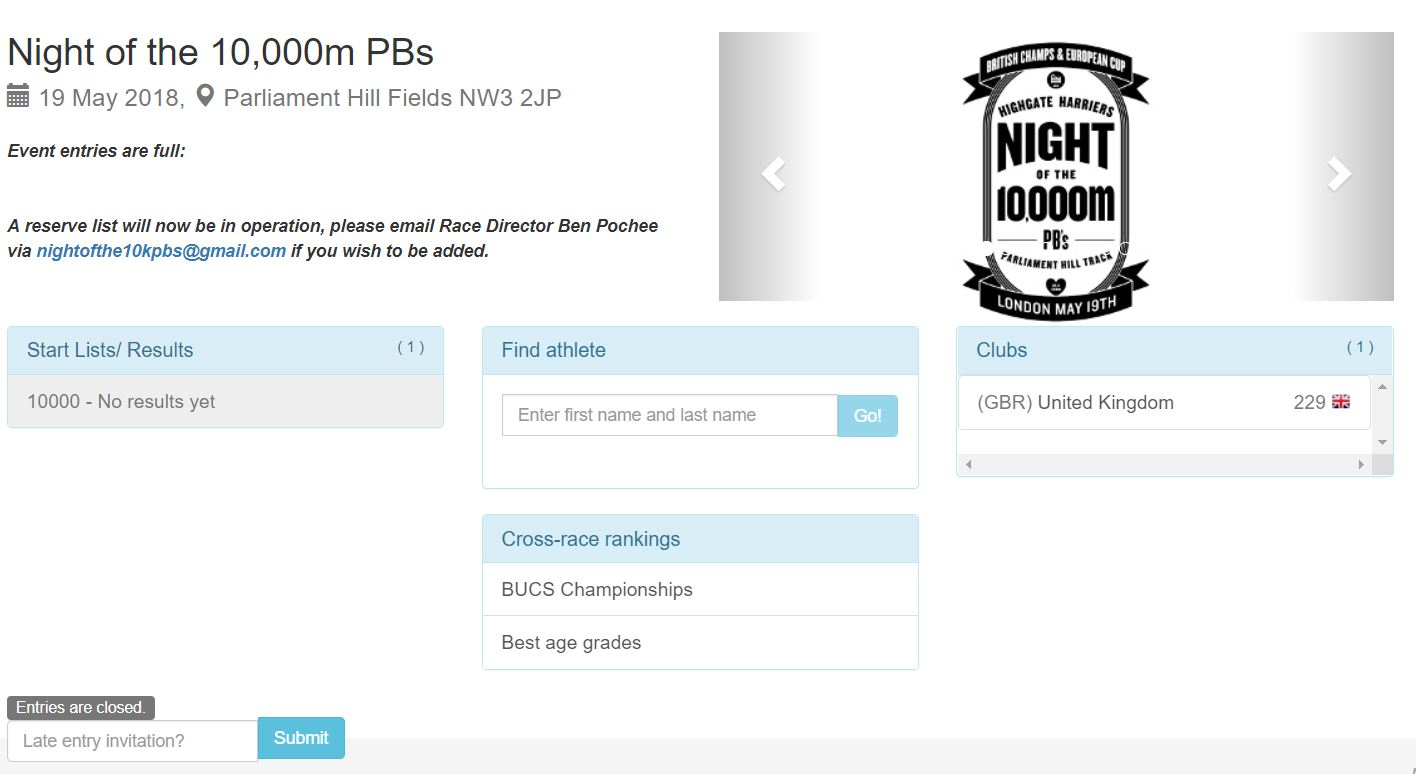Screen dimensions: 1416x774
Task: Click the Start Lists/ Results panel header
Action: pyautogui.click(x=225, y=350)
